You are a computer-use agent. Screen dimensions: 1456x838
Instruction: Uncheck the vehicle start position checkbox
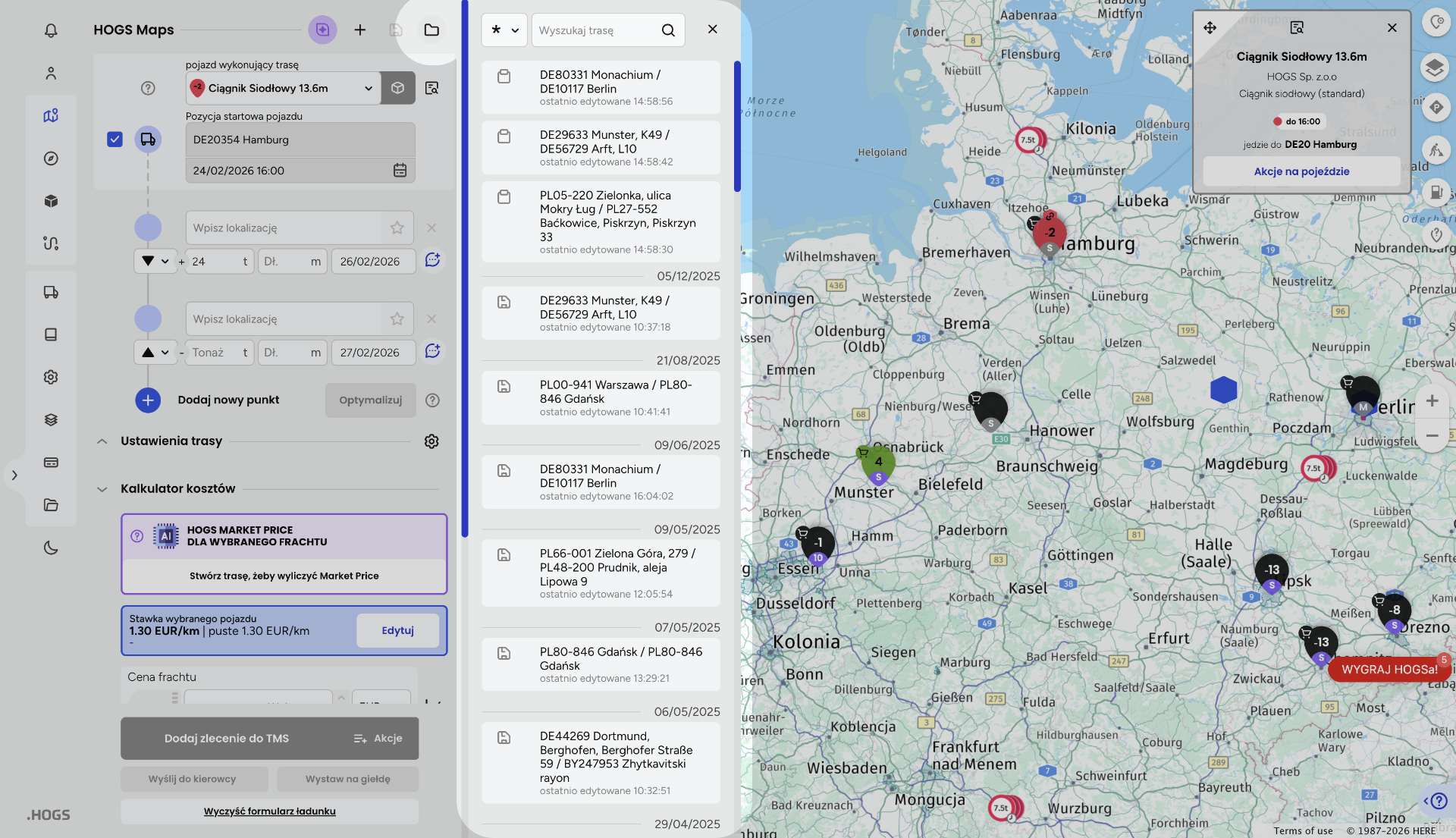(115, 140)
